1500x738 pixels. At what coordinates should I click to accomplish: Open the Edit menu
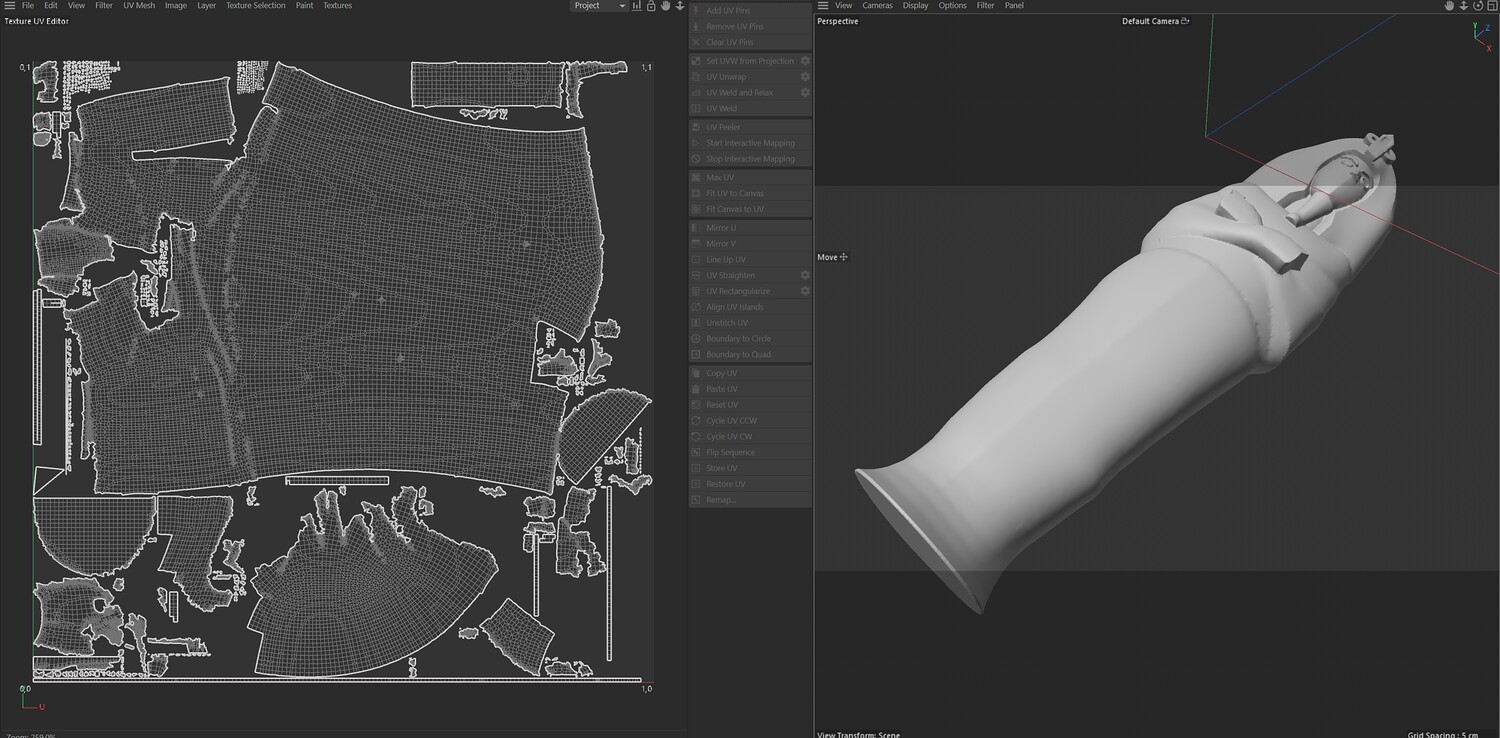click(51, 6)
